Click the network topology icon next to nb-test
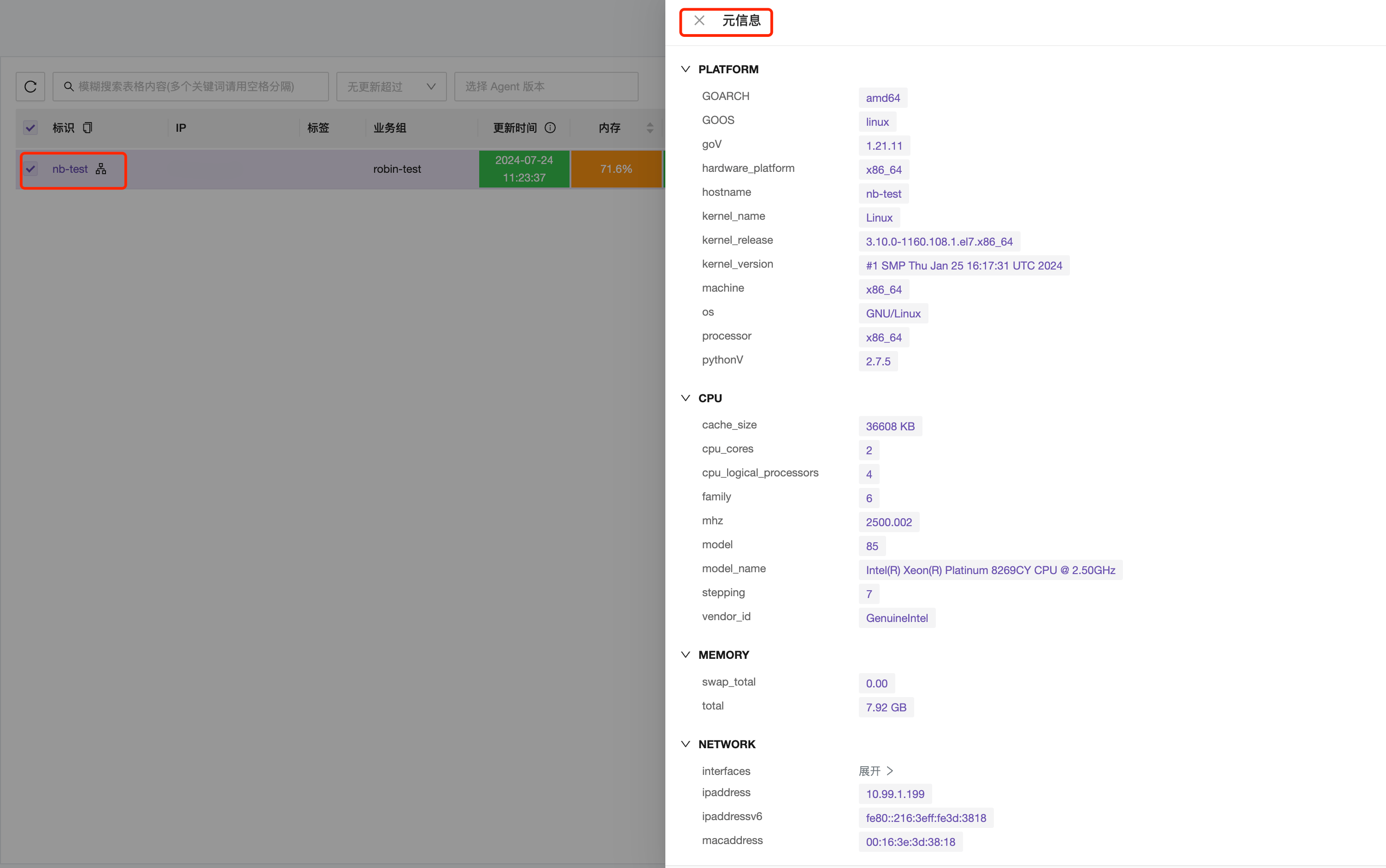Viewport: 1386px width, 868px height. point(100,168)
